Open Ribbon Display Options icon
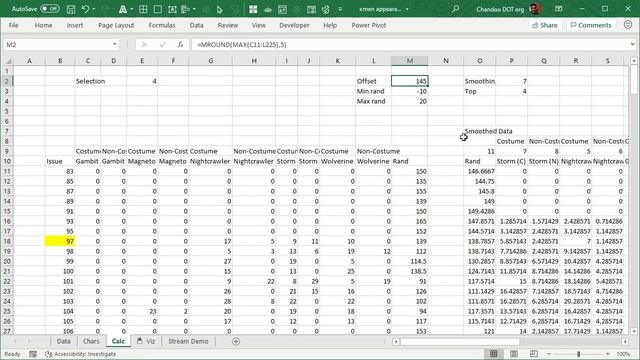The image size is (640, 360). [x=559, y=9]
